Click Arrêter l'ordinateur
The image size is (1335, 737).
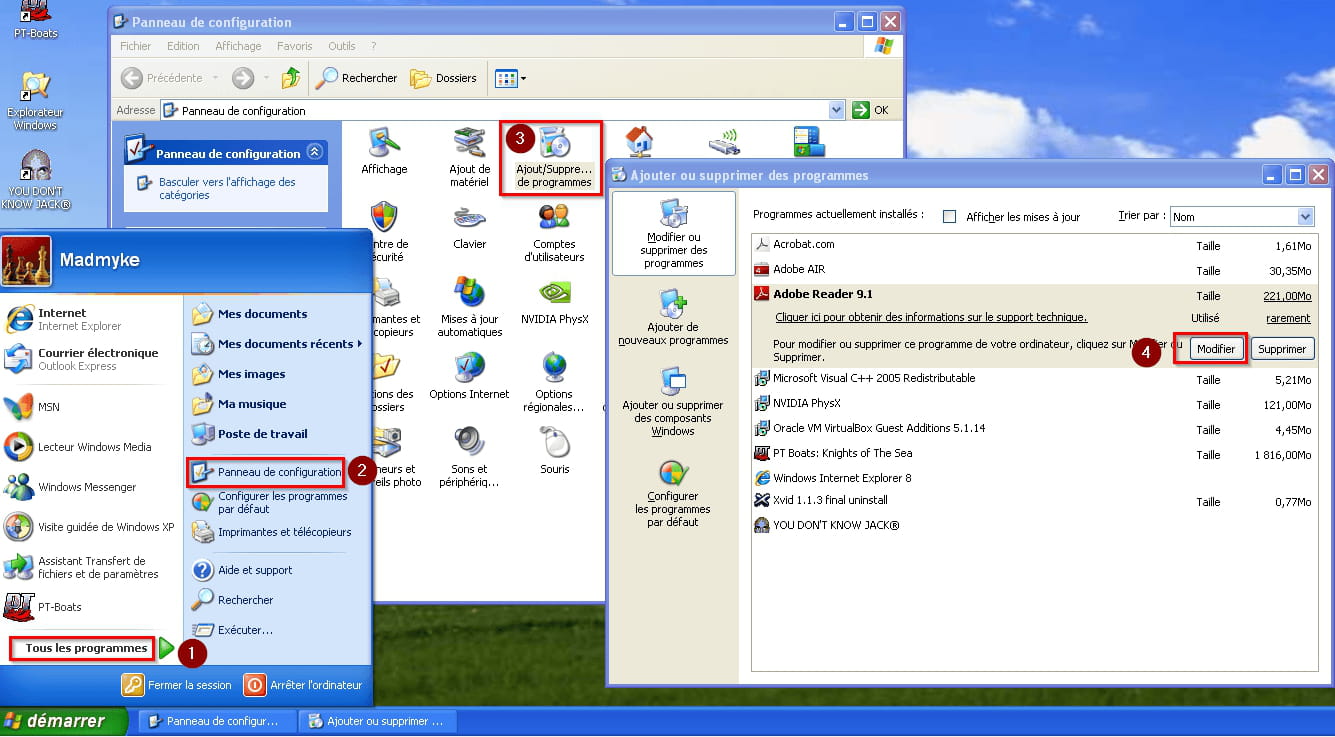pyautogui.click(x=303, y=685)
